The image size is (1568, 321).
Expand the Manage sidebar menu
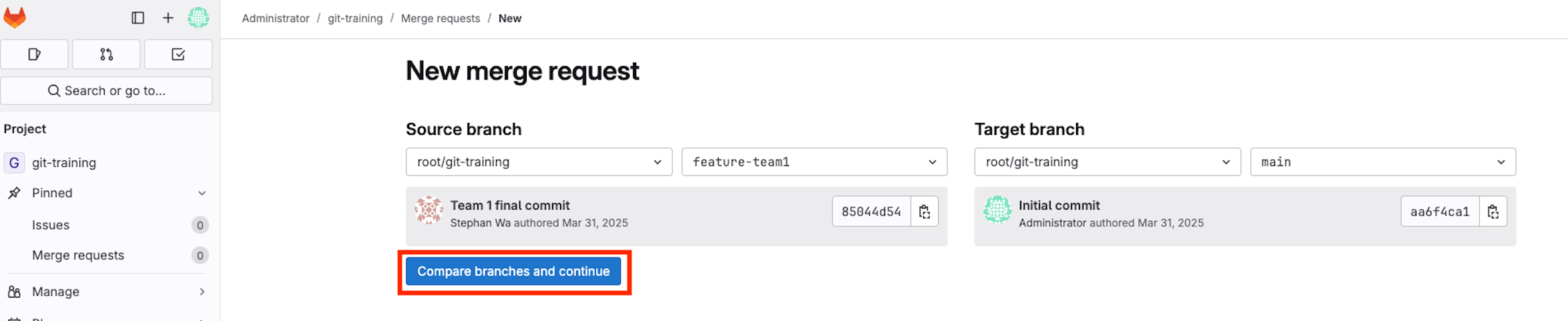point(107,292)
